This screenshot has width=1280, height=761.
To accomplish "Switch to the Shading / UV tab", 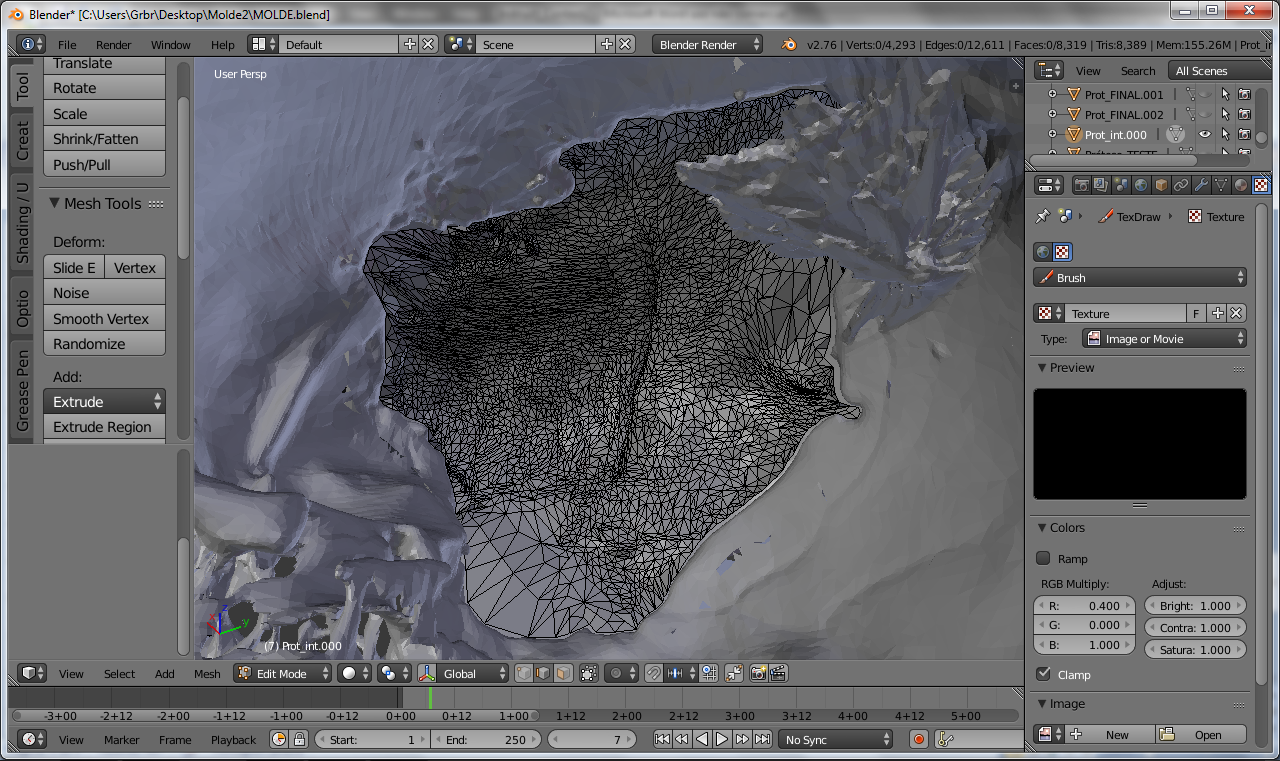I will tap(22, 222).
